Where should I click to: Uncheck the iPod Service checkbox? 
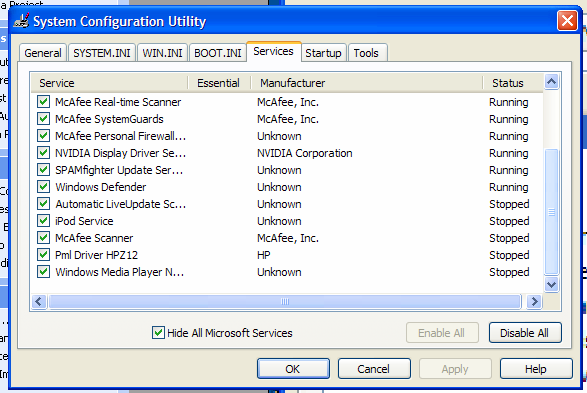click(43, 220)
